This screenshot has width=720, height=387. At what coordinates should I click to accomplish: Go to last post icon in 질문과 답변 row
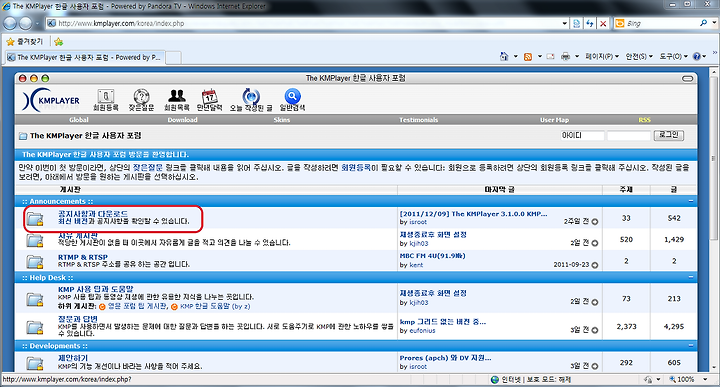(595, 330)
